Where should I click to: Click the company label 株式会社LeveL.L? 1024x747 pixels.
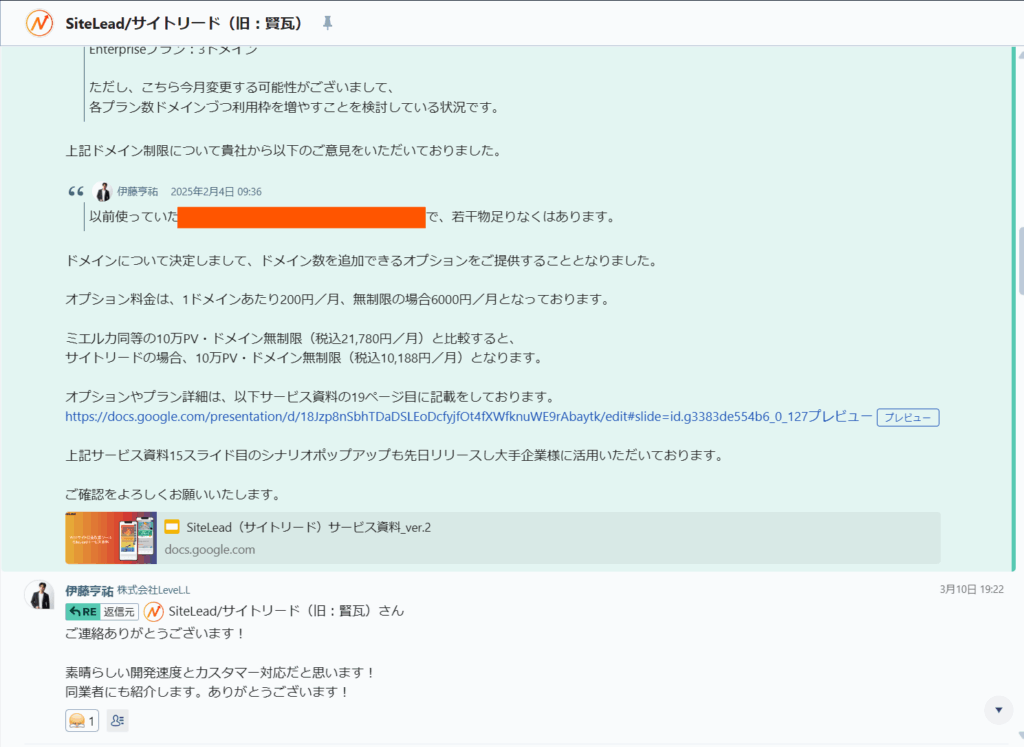click(154, 590)
